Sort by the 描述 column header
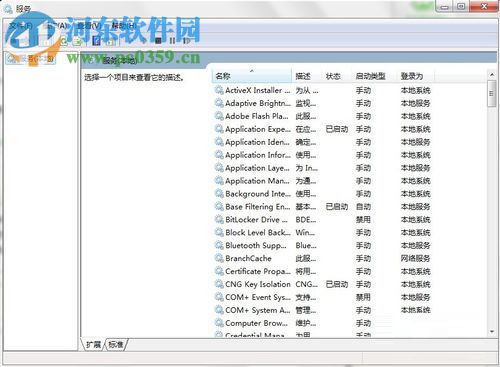The height and width of the screenshot is (367, 500). tap(307, 76)
